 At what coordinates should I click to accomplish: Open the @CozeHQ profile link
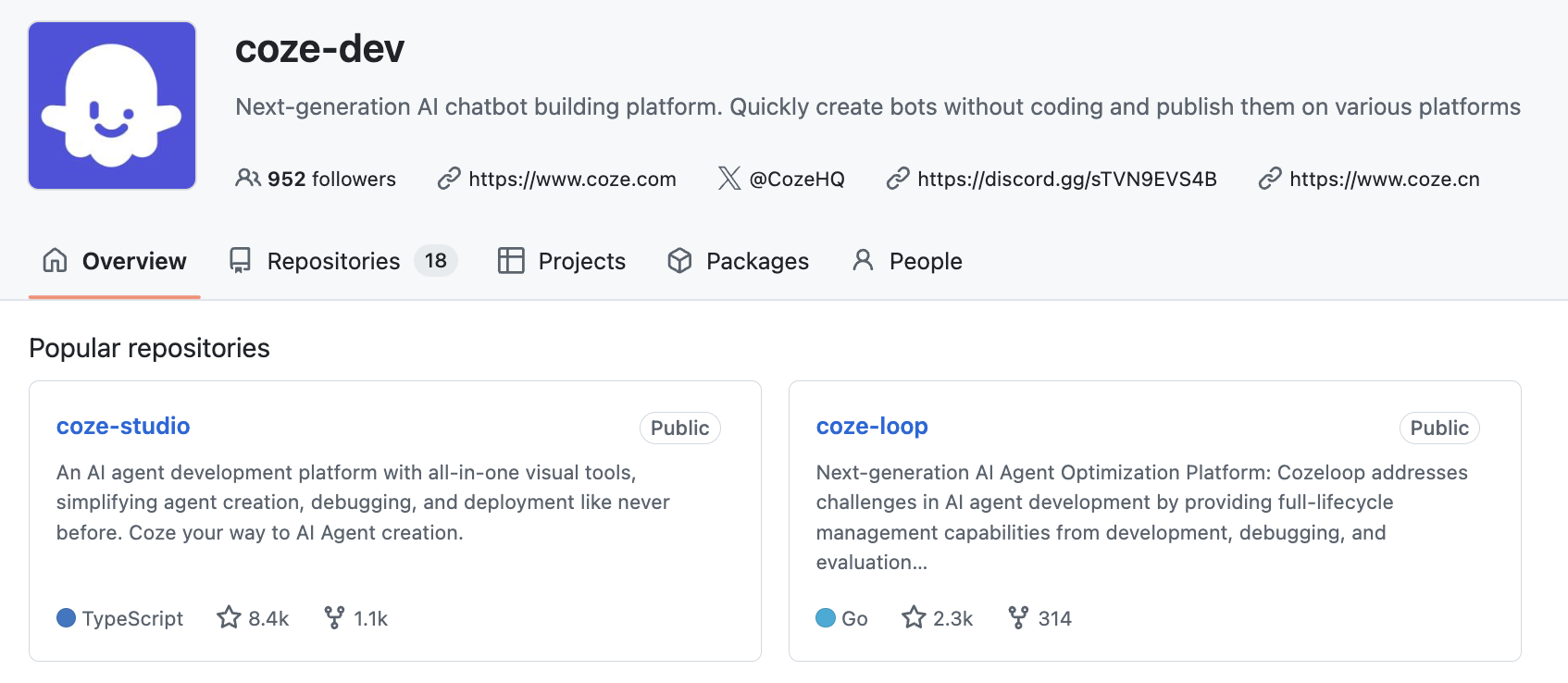pos(796,179)
